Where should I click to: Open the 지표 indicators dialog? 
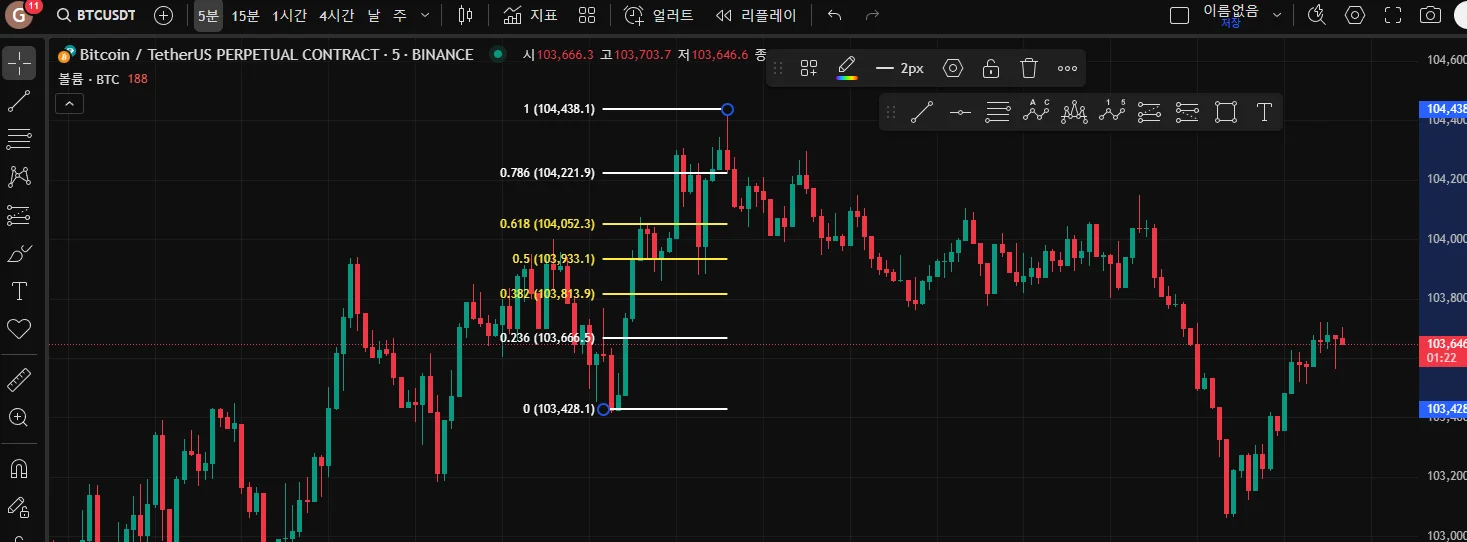click(x=530, y=15)
